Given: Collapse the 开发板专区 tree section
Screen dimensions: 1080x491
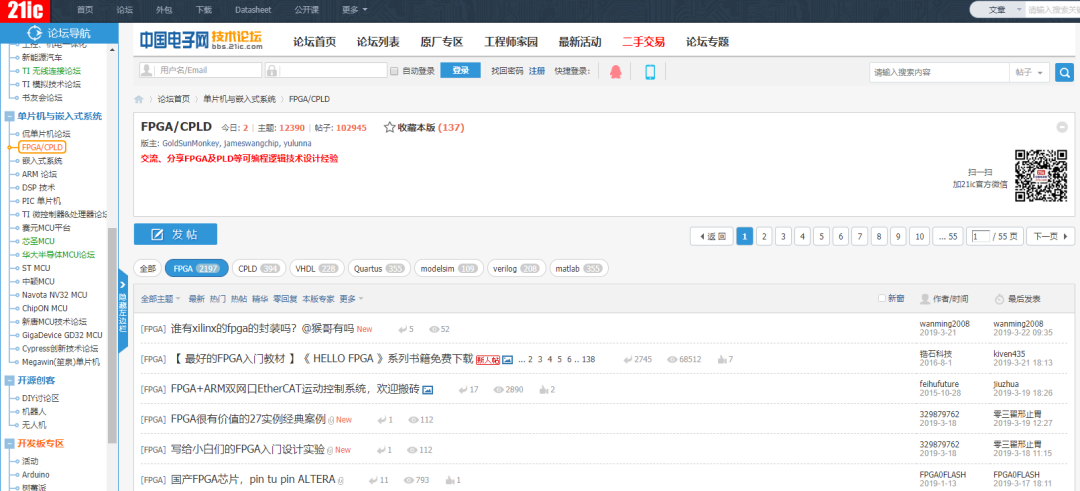Looking at the screenshot, I should pos(10,443).
